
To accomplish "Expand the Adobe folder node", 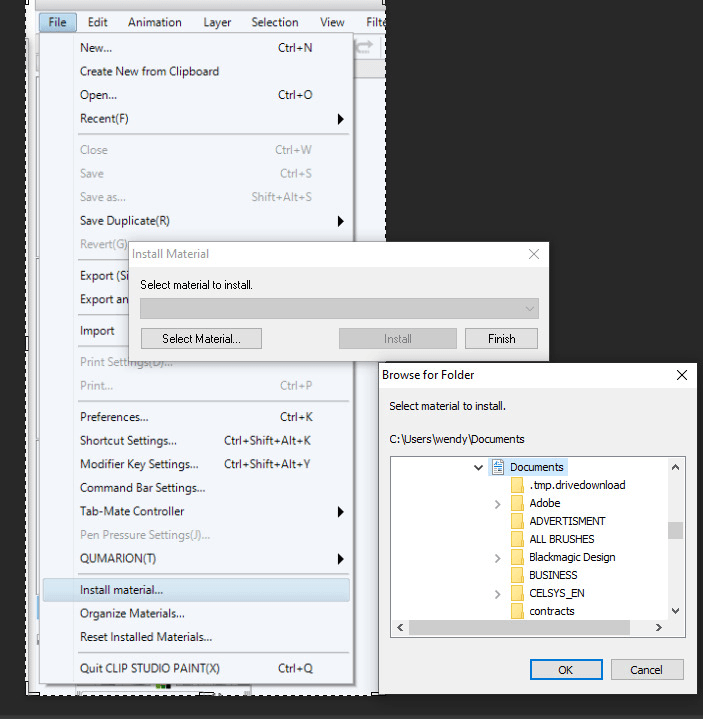I will pos(498,504).
